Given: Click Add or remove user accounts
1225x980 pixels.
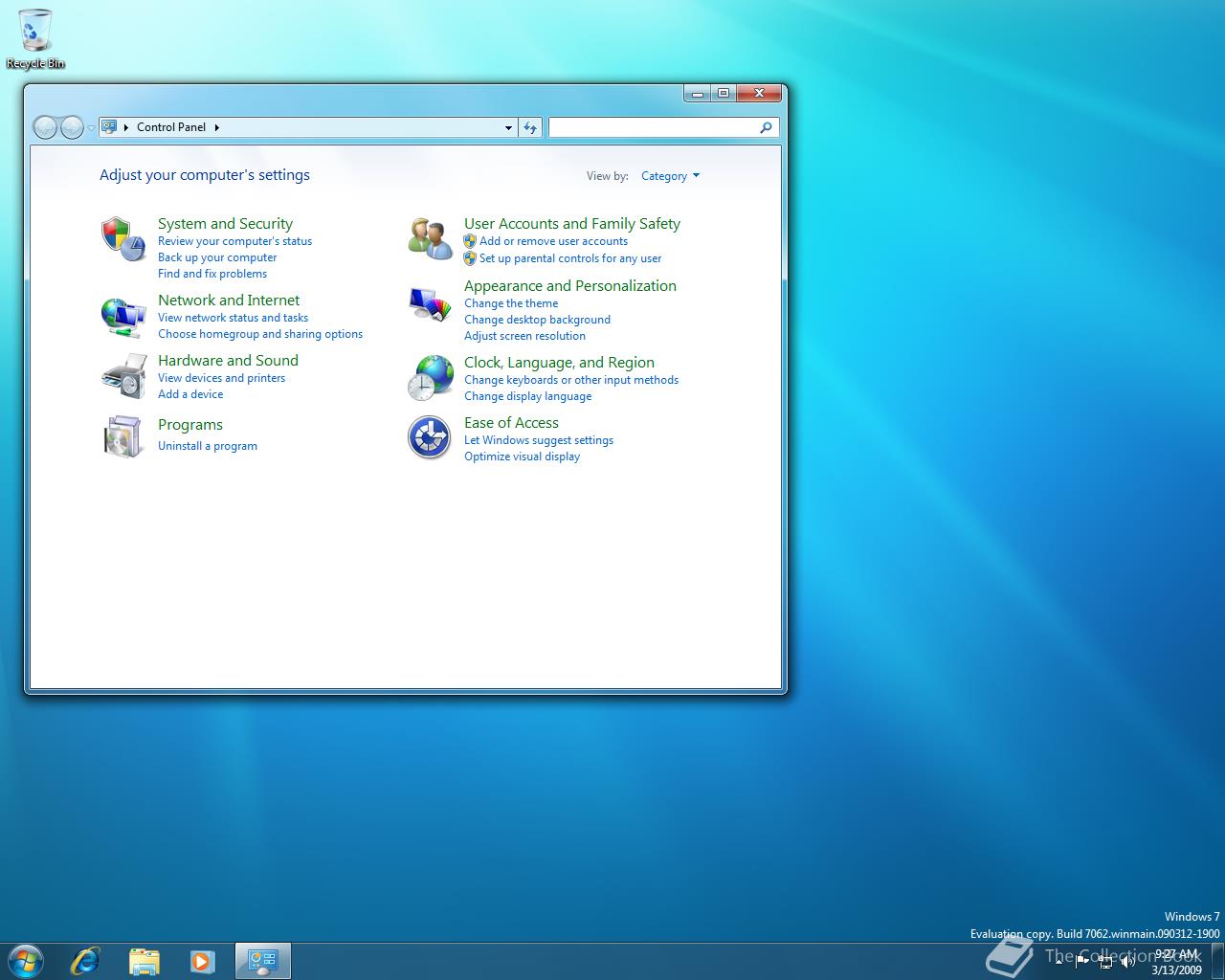Looking at the screenshot, I should click(553, 241).
